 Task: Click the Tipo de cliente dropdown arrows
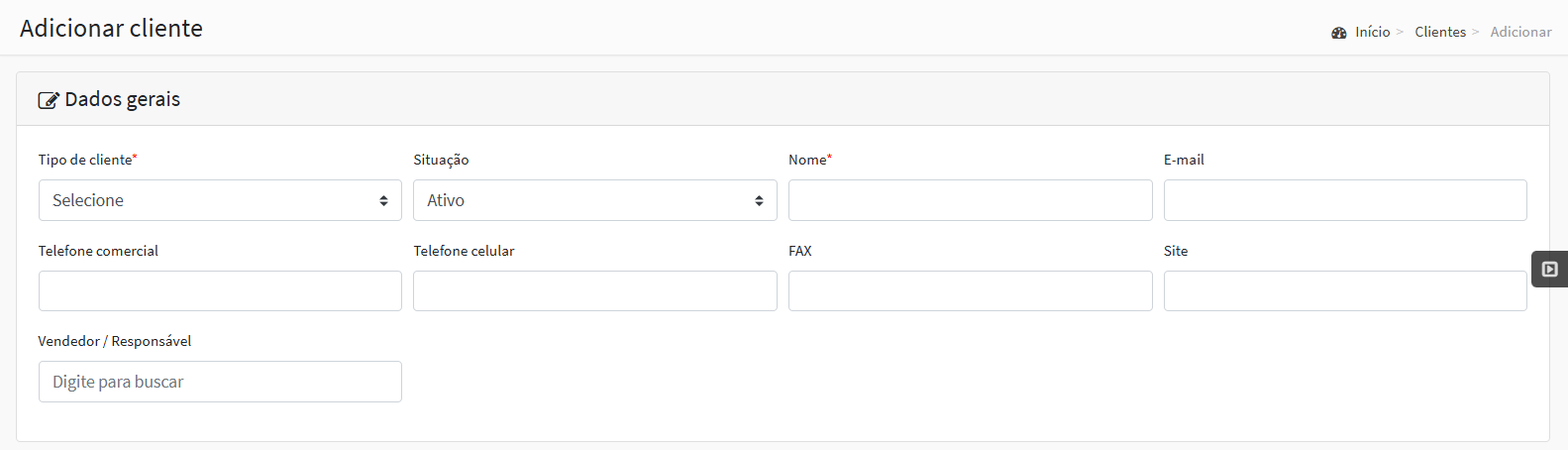[x=383, y=200]
